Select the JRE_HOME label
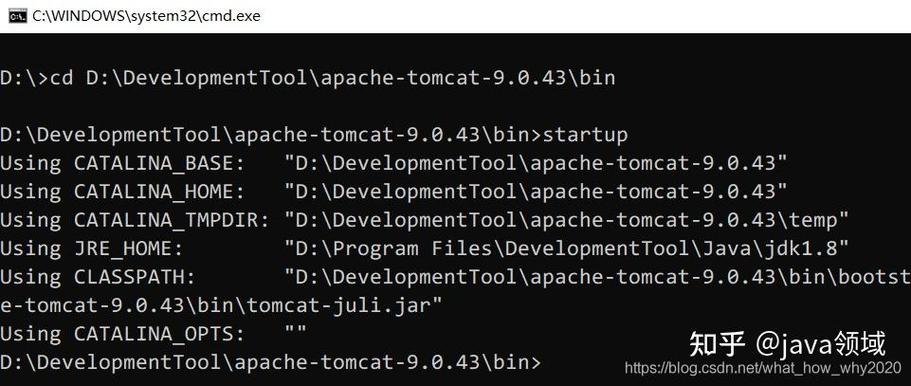The image size is (911, 386). point(128,249)
